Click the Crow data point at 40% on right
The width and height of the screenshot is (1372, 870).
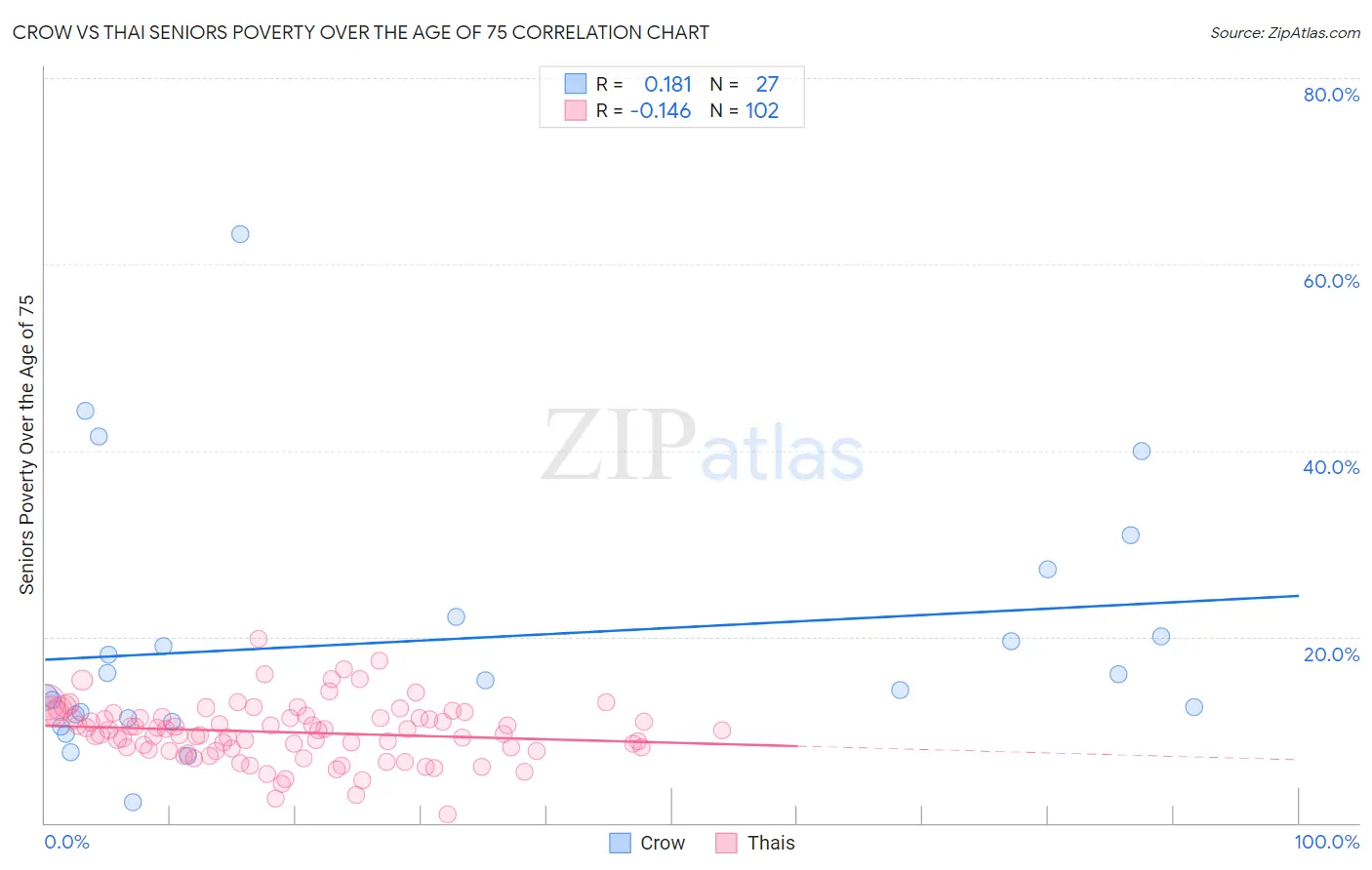pos(1142,451)
